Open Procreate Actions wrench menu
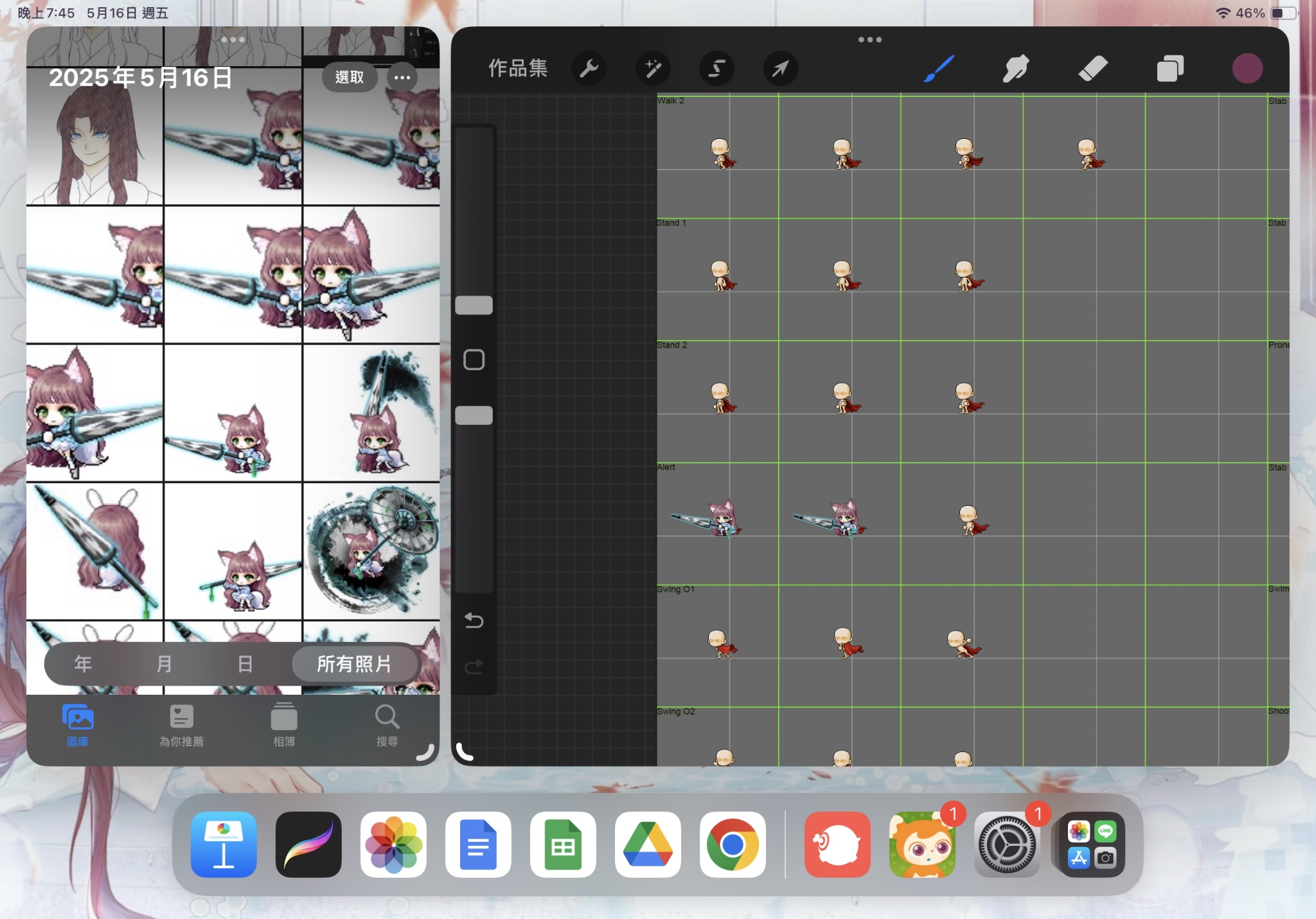 tap(589, 68)
